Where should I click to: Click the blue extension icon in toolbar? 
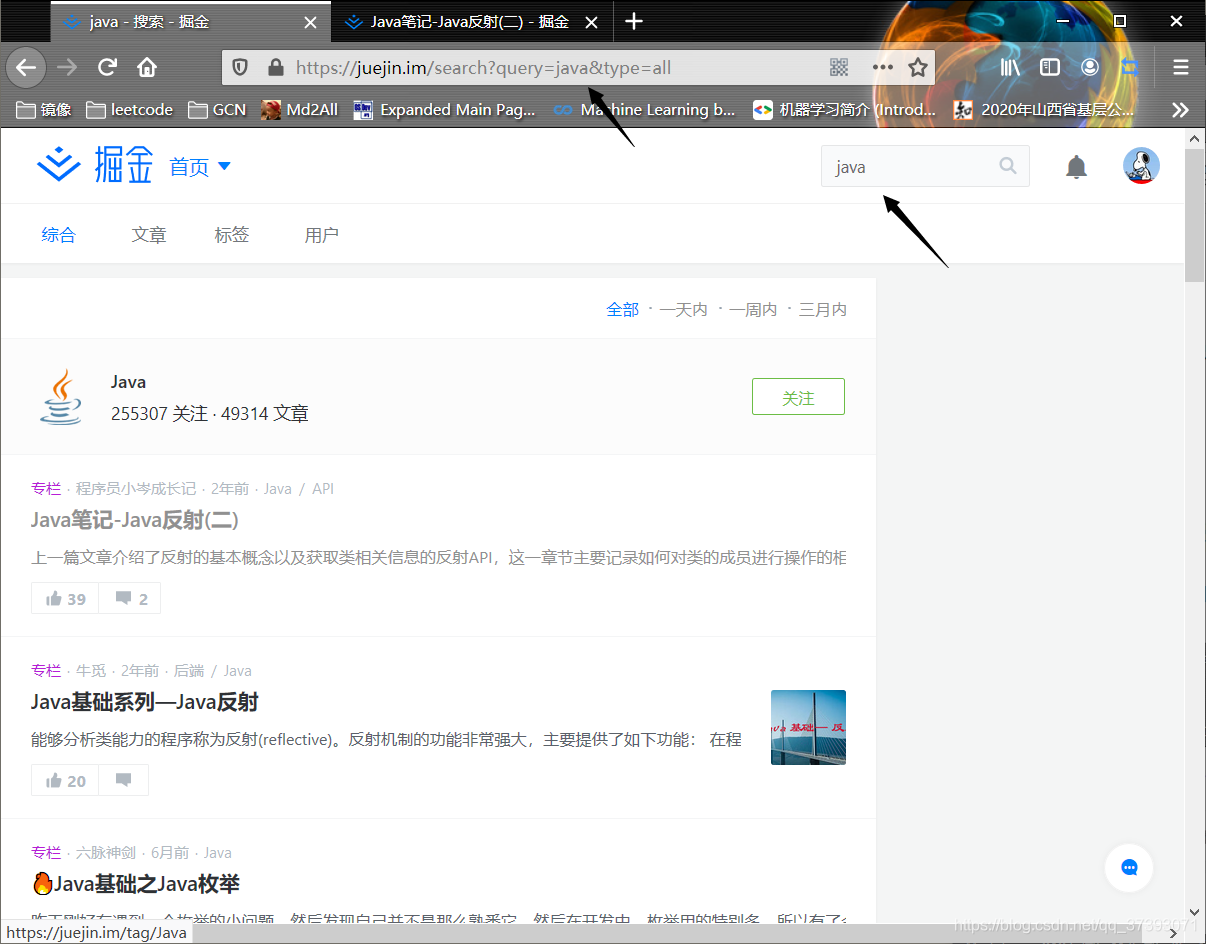tap(1130, 67)
